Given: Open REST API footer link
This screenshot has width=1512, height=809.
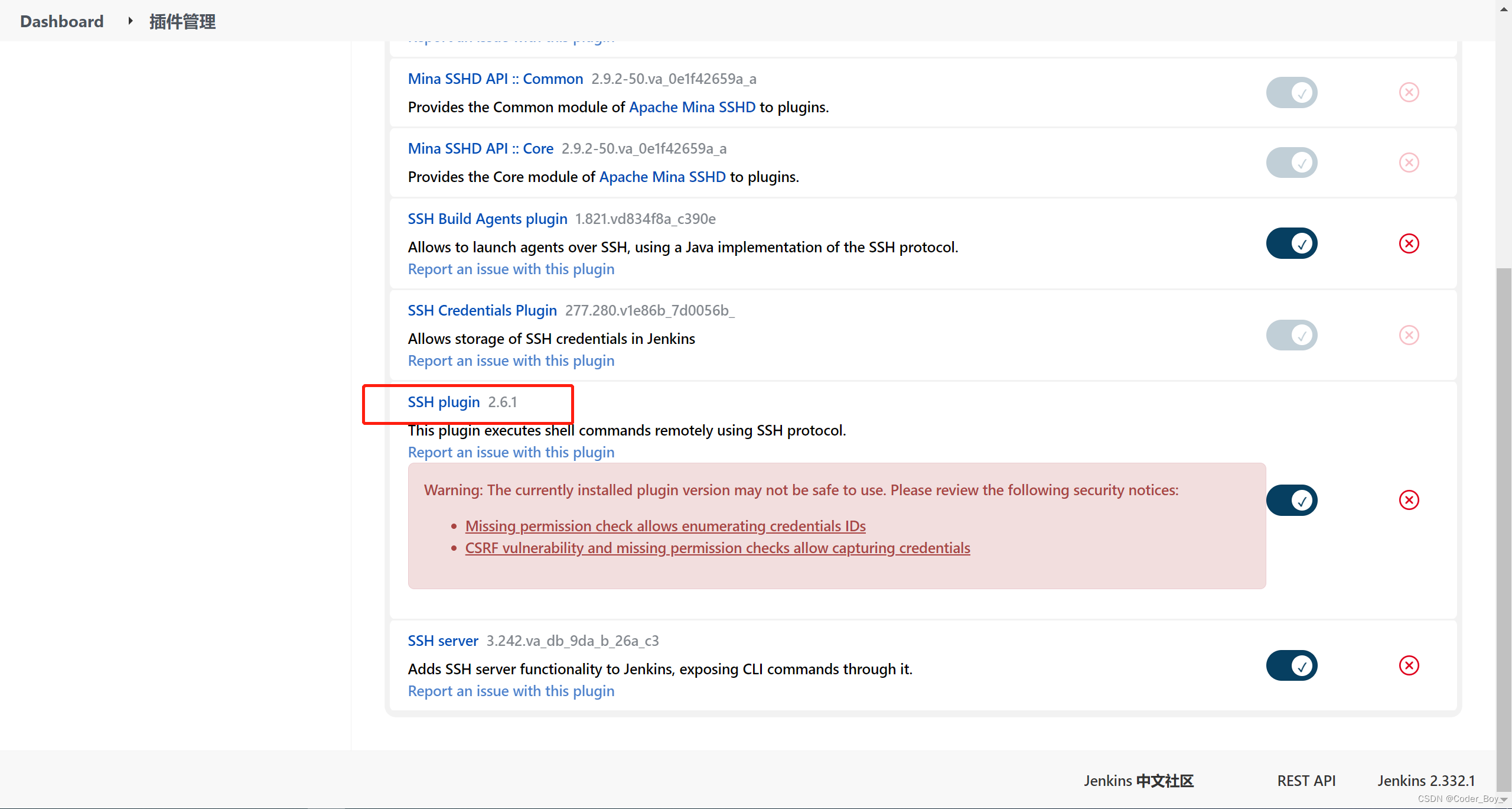Looking at the screenshot, I should coord(1306,781).
